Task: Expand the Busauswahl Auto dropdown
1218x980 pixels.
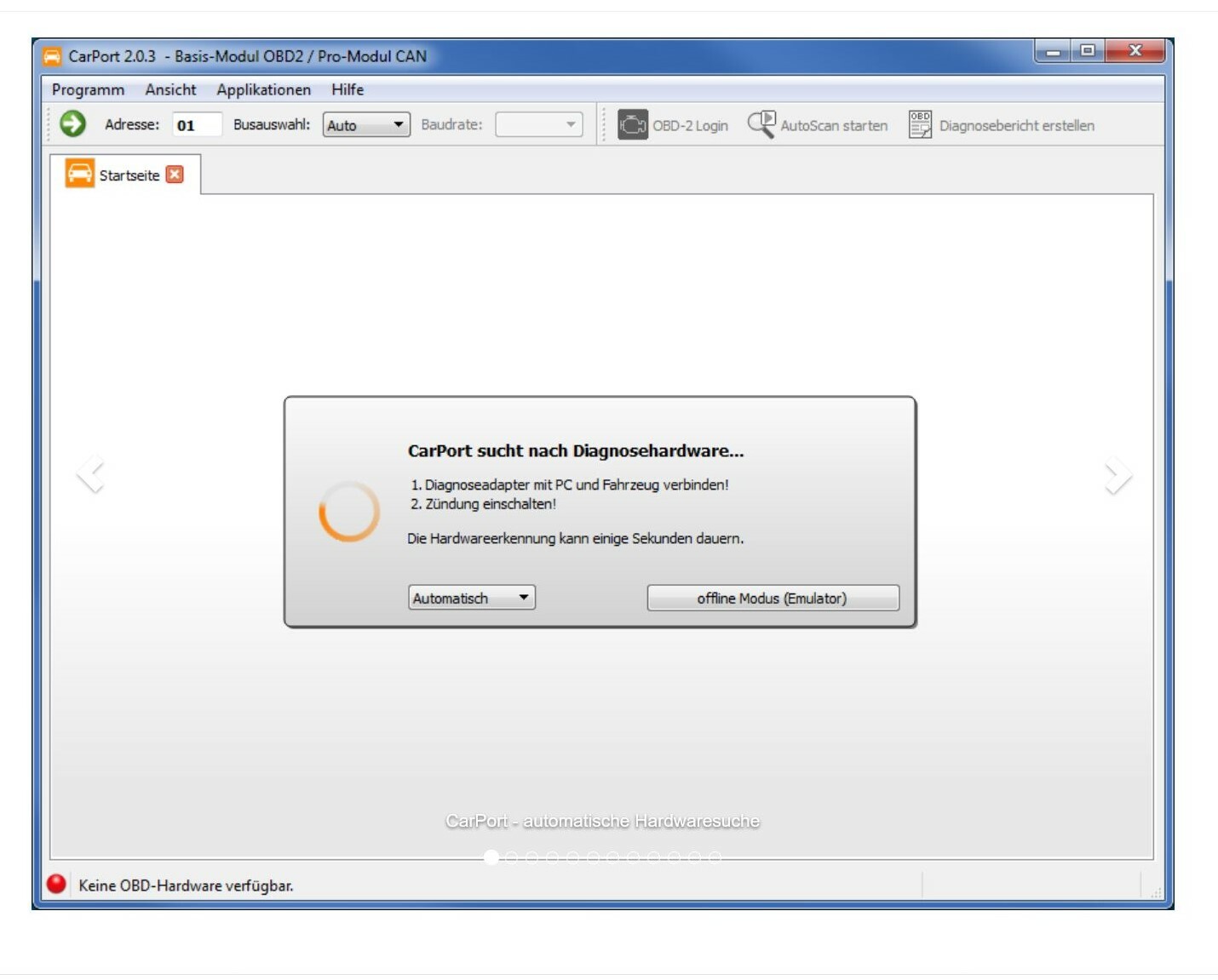Action: [366, 125]
